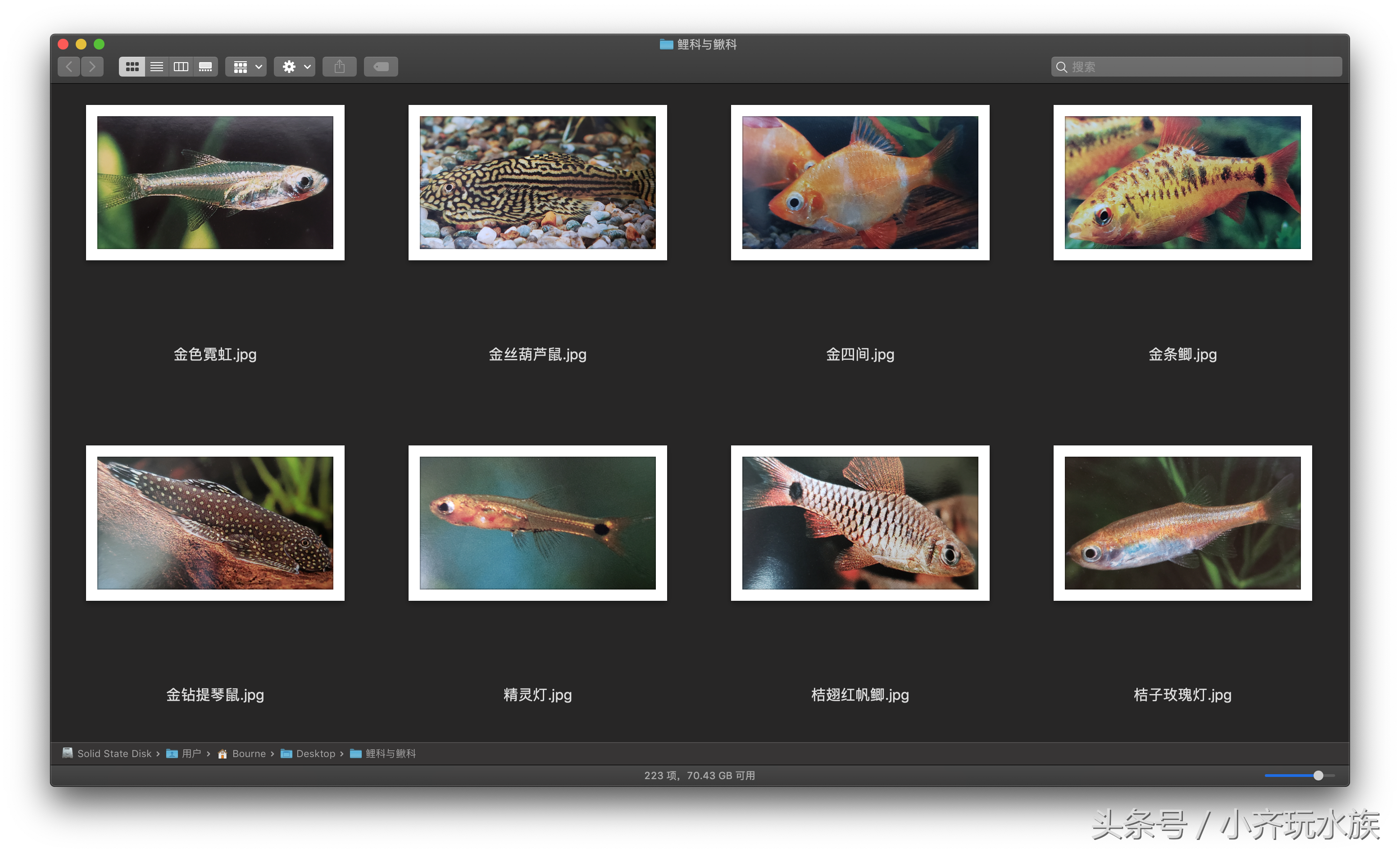Click 鲤科与鳅科 folder in path bar
This screenshot has width=1400, height=853.
(383, 753)
